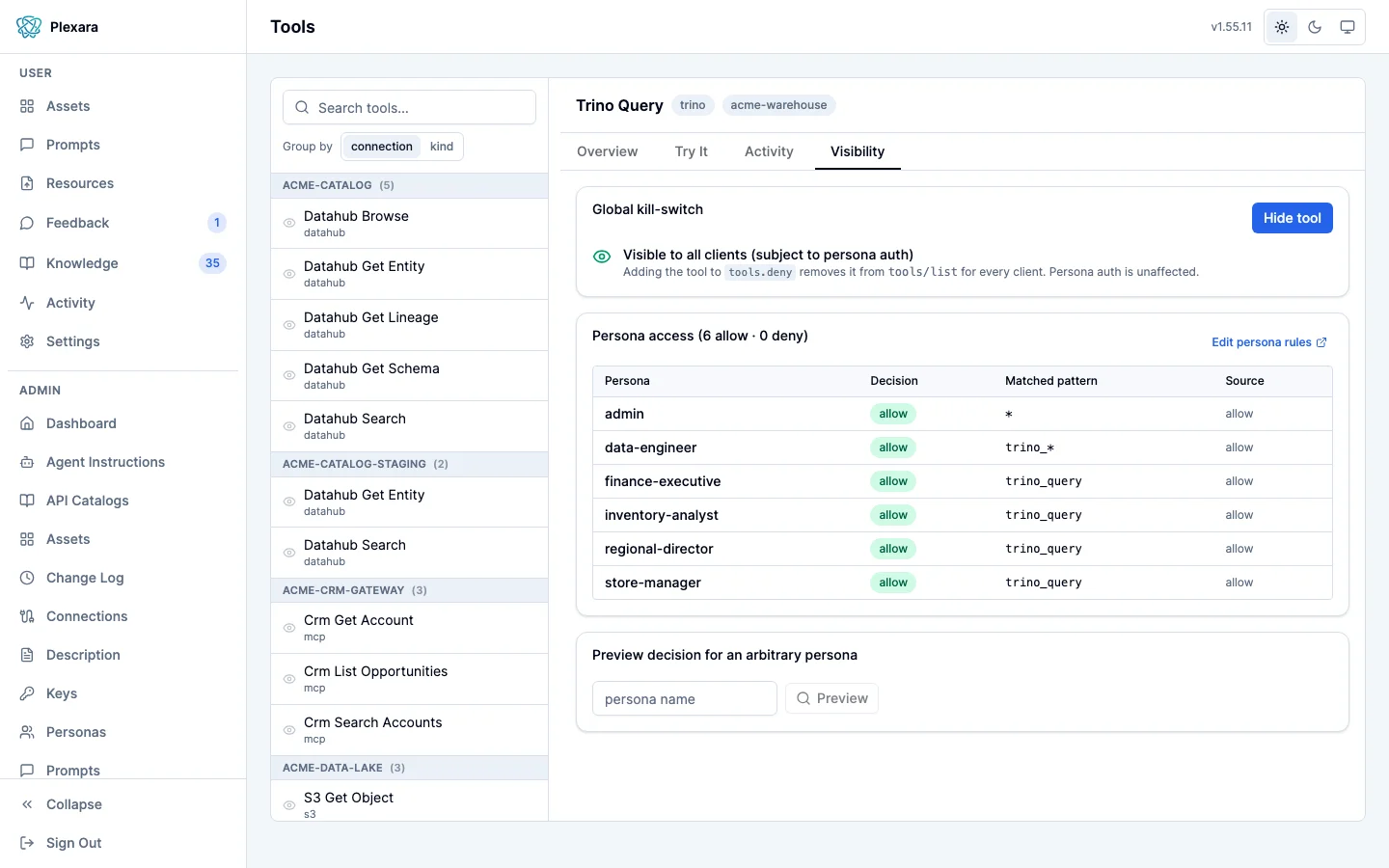Select the Visibility tab

858,151
